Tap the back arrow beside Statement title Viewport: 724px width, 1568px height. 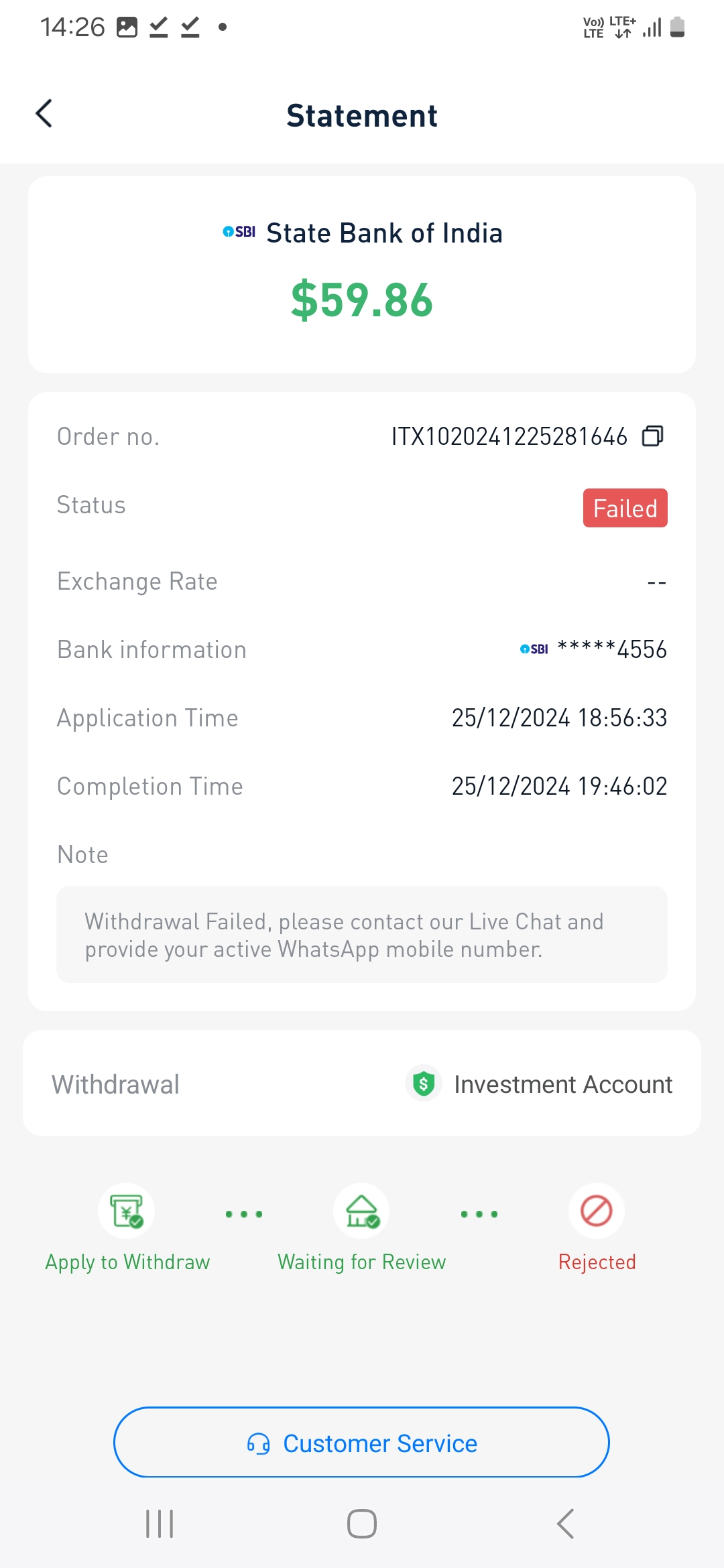44,114
